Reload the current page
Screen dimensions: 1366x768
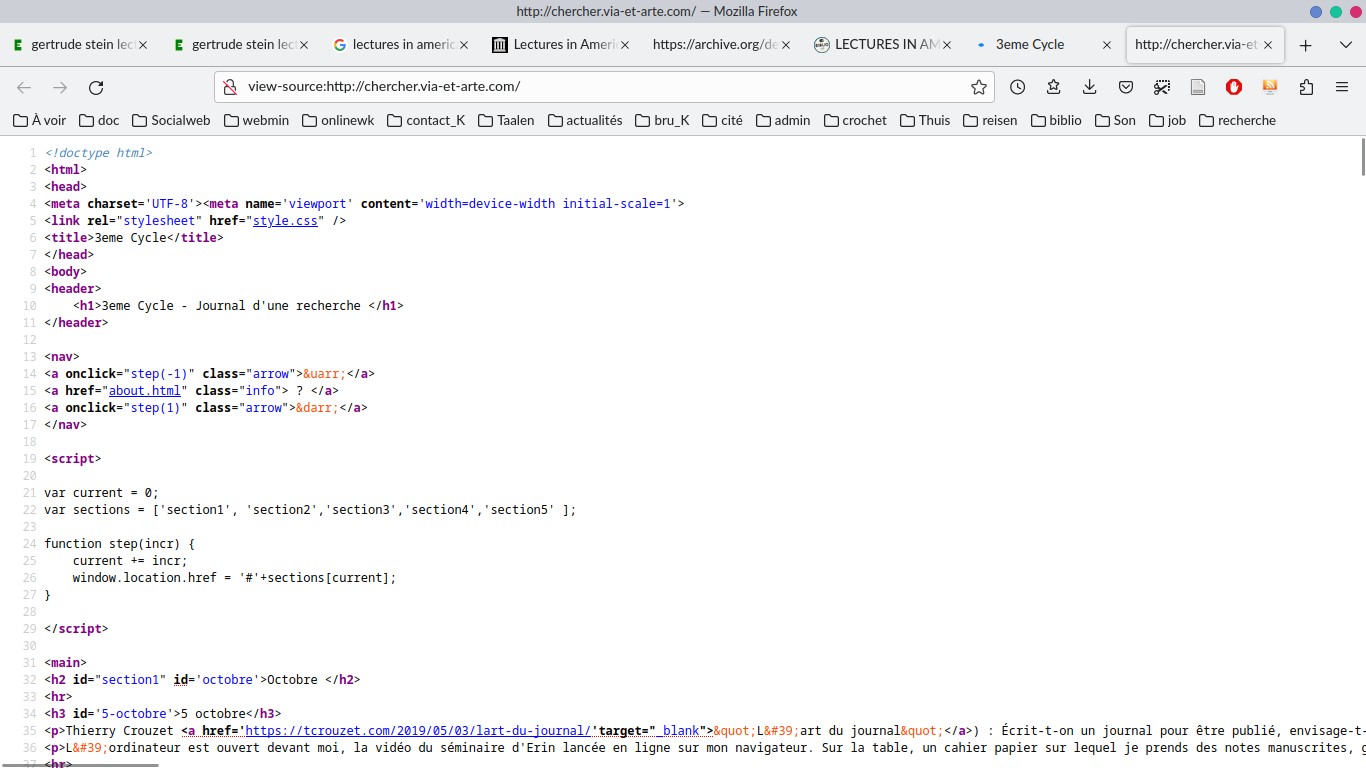coord(96,87)
